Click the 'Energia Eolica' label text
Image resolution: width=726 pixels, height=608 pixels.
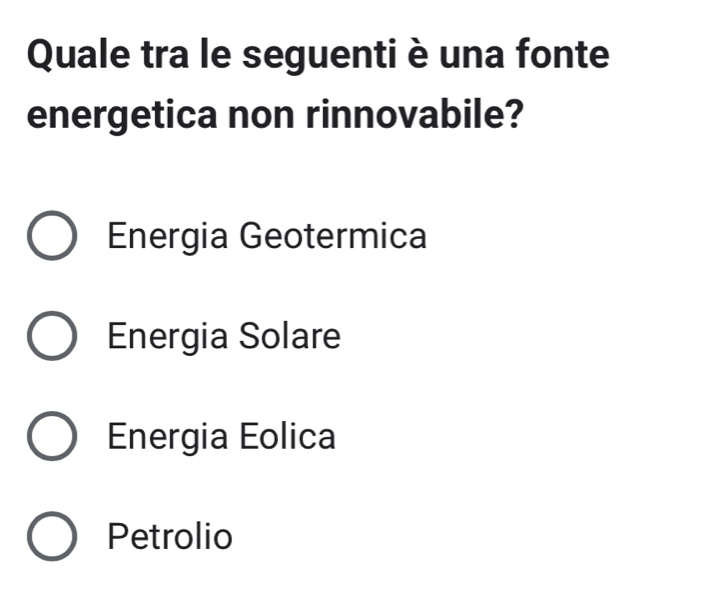coord(222,437)
